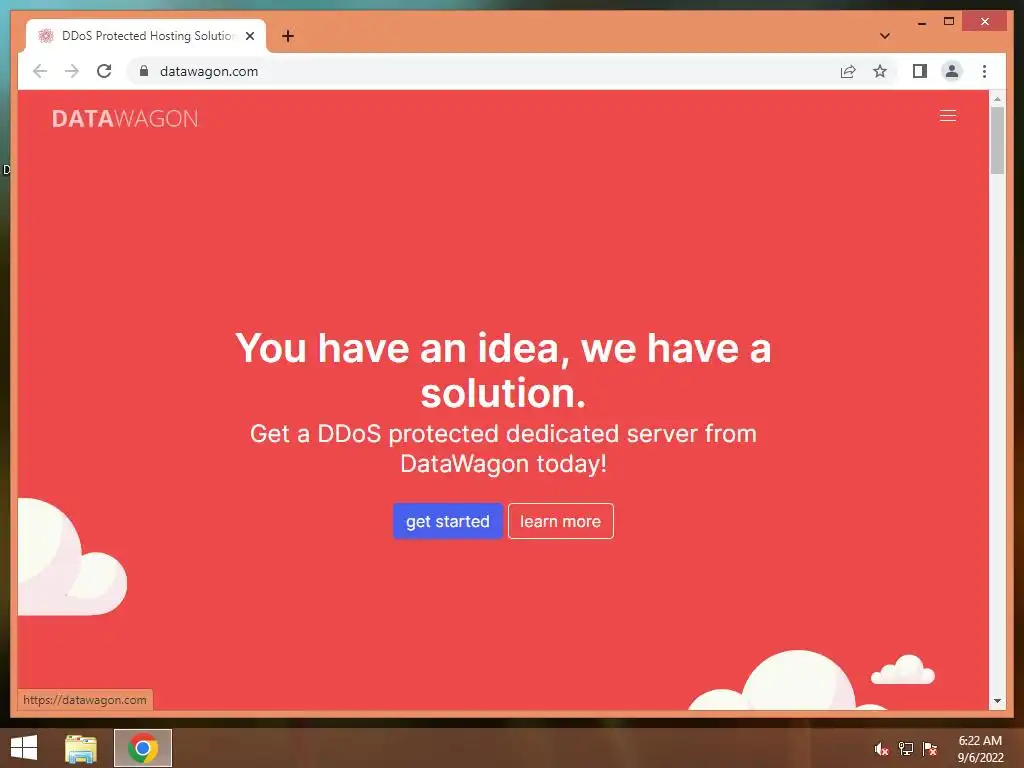Expand the tab search dropdown arrow
The image size is (1024, 768).
884,36
